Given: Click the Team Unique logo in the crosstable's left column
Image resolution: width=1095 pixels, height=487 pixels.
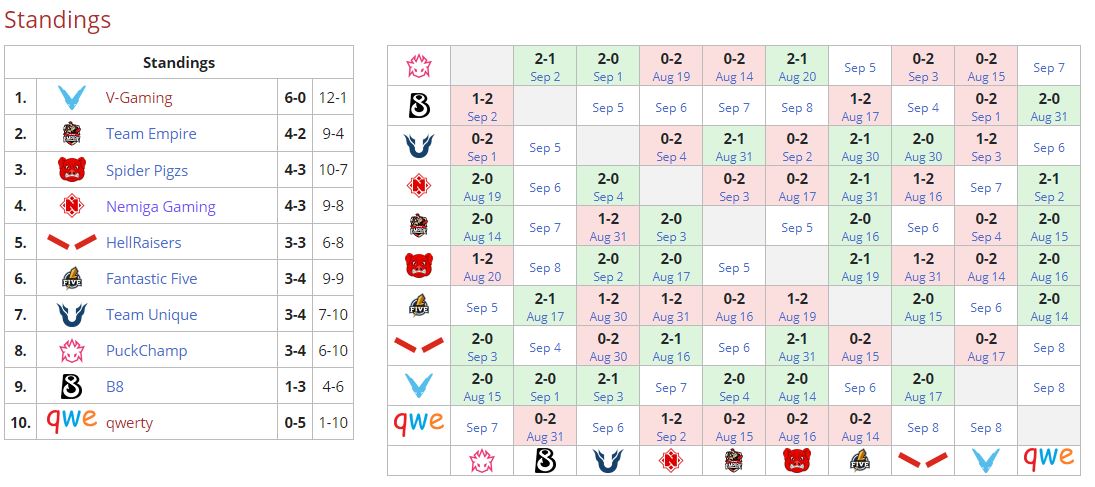Looking at the screenshot, I should (418, 146).
